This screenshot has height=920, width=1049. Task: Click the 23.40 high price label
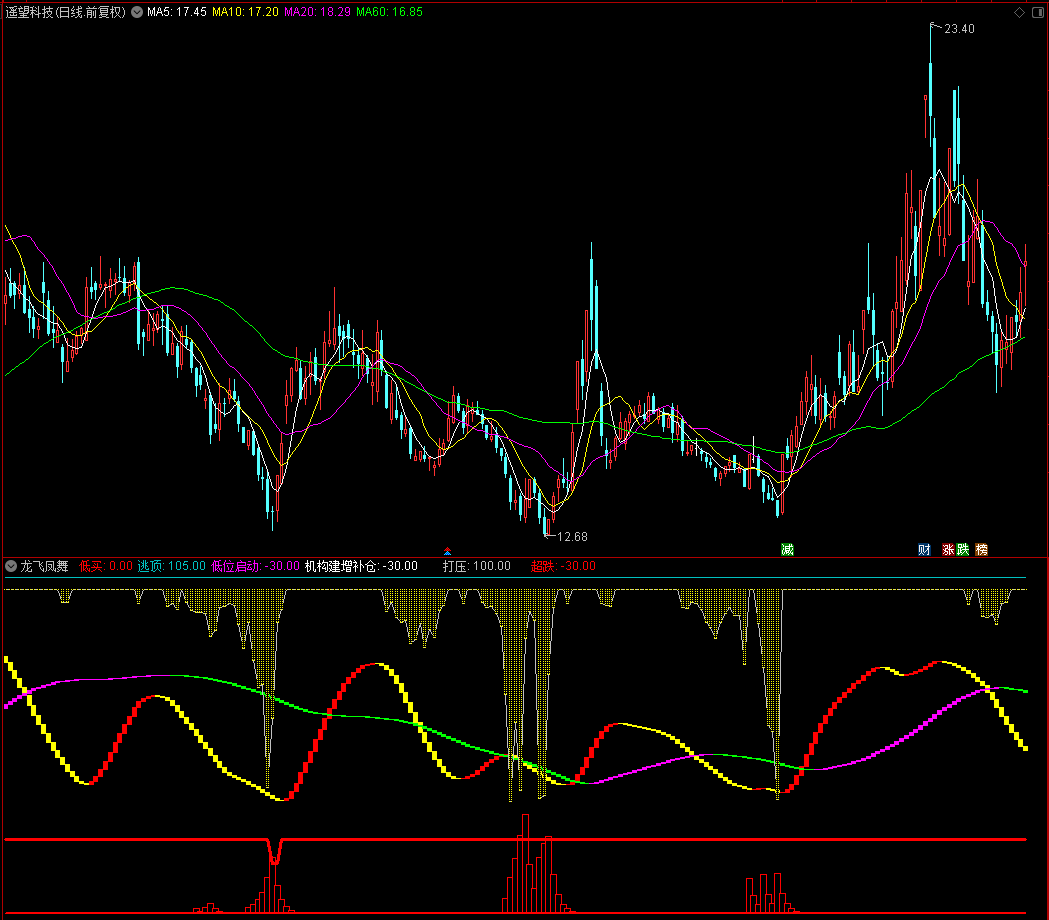click(x=959, y=29)
